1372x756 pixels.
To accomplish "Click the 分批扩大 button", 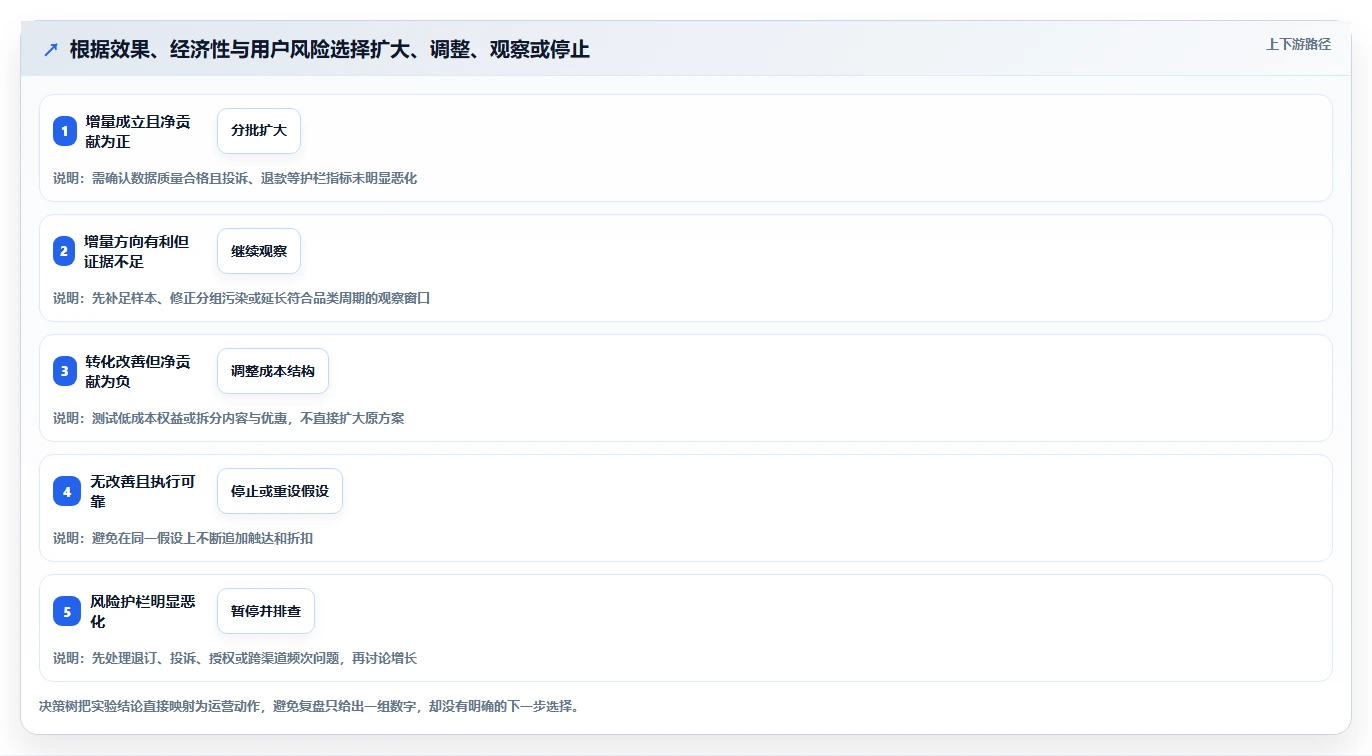I will pos(259,131).
